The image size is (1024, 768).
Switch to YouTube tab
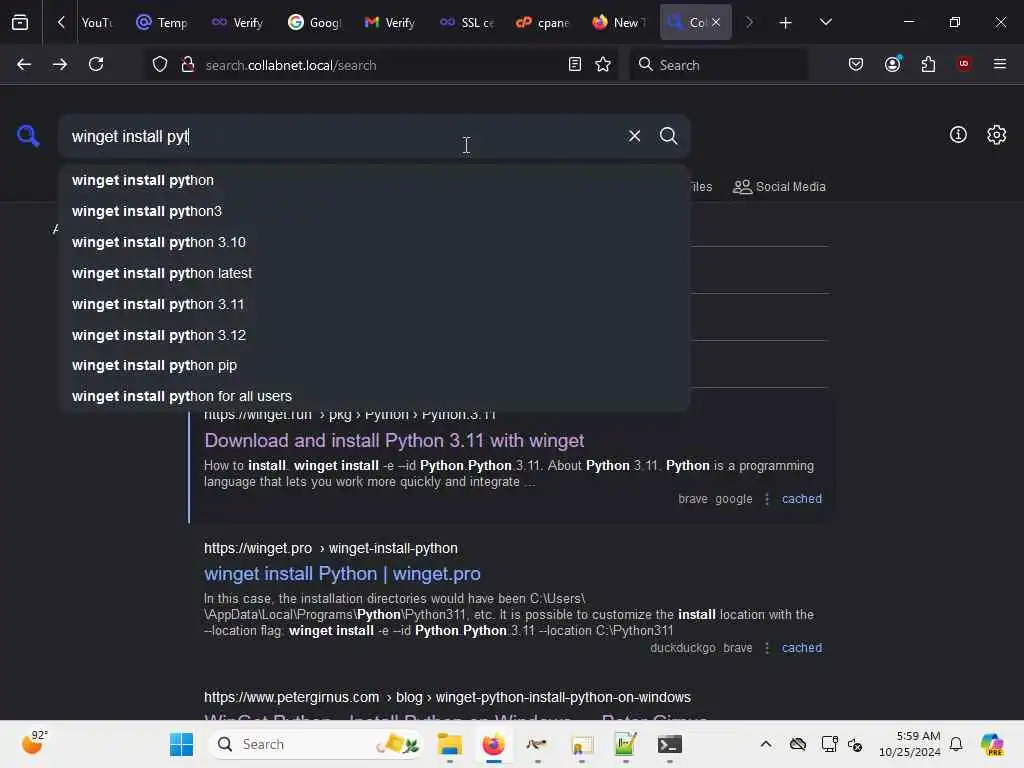click(95, 23)
